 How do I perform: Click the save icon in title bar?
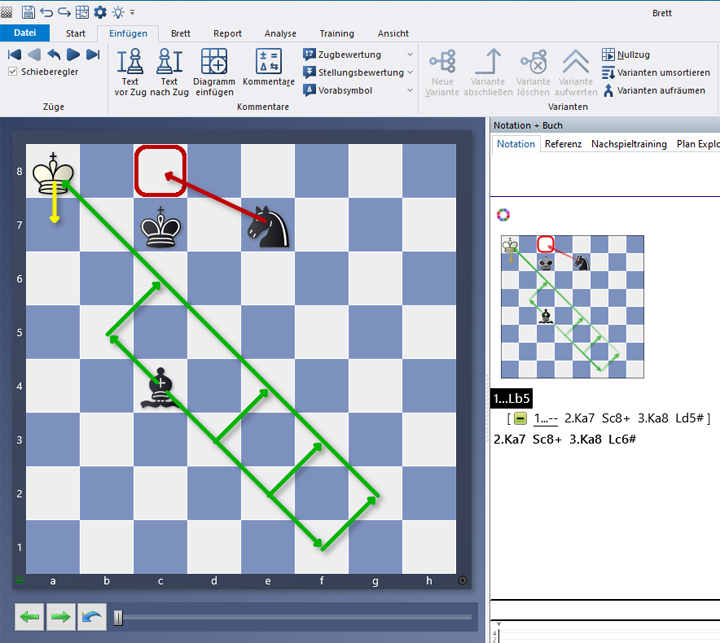pos(27,12)
